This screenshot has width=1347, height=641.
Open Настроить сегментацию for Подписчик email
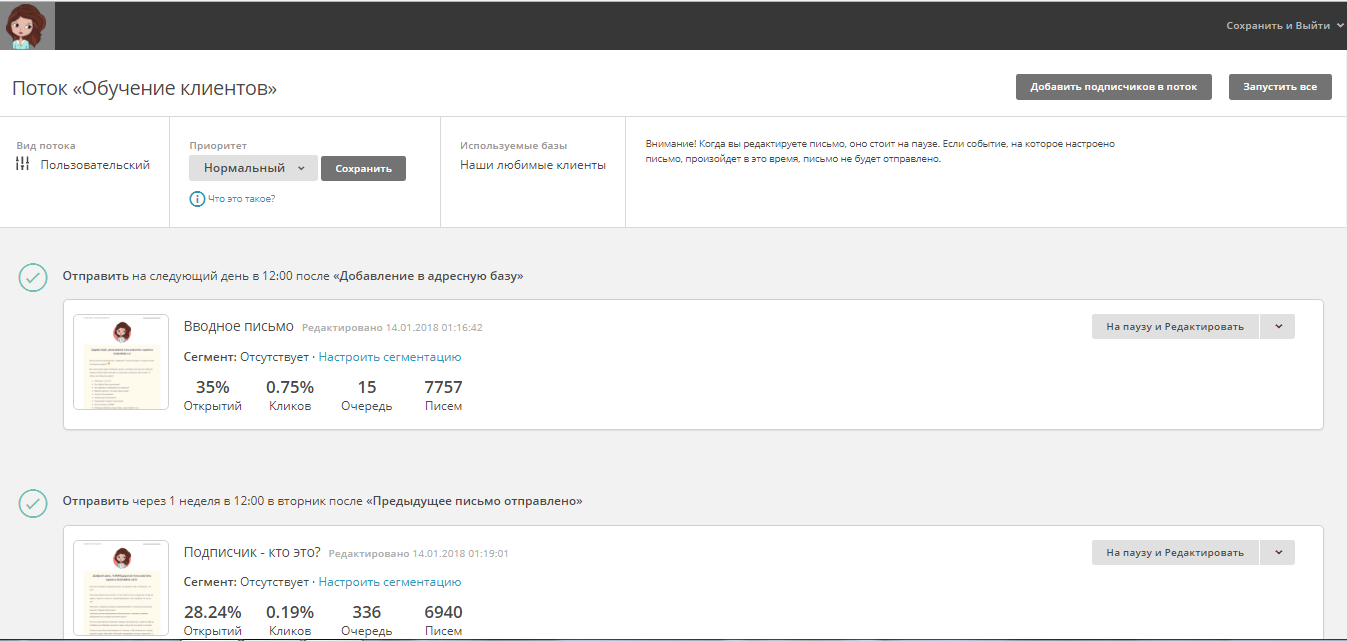click(x=389, y=582)
